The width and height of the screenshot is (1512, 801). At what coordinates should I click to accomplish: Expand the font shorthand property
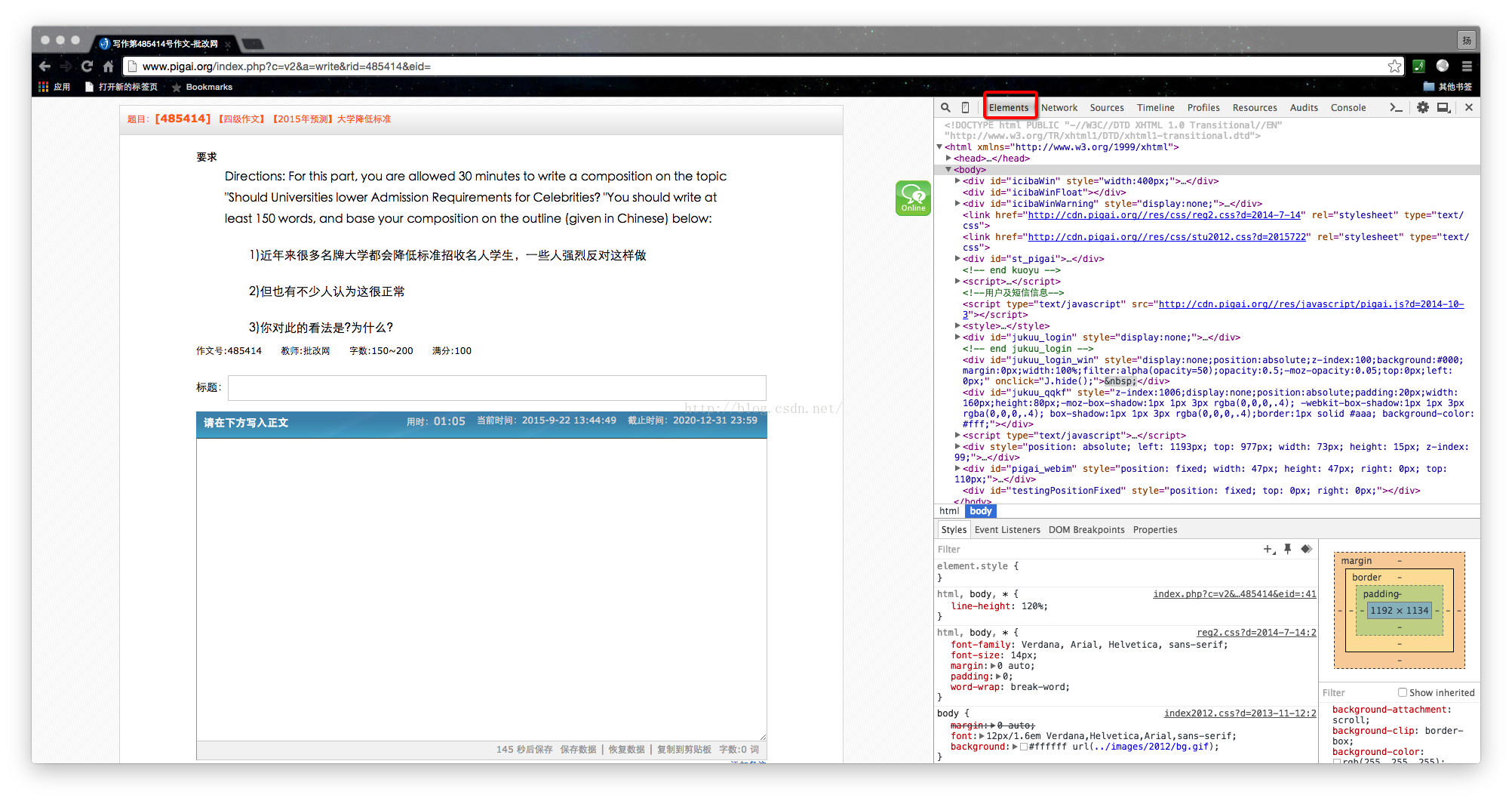[982, 736]
